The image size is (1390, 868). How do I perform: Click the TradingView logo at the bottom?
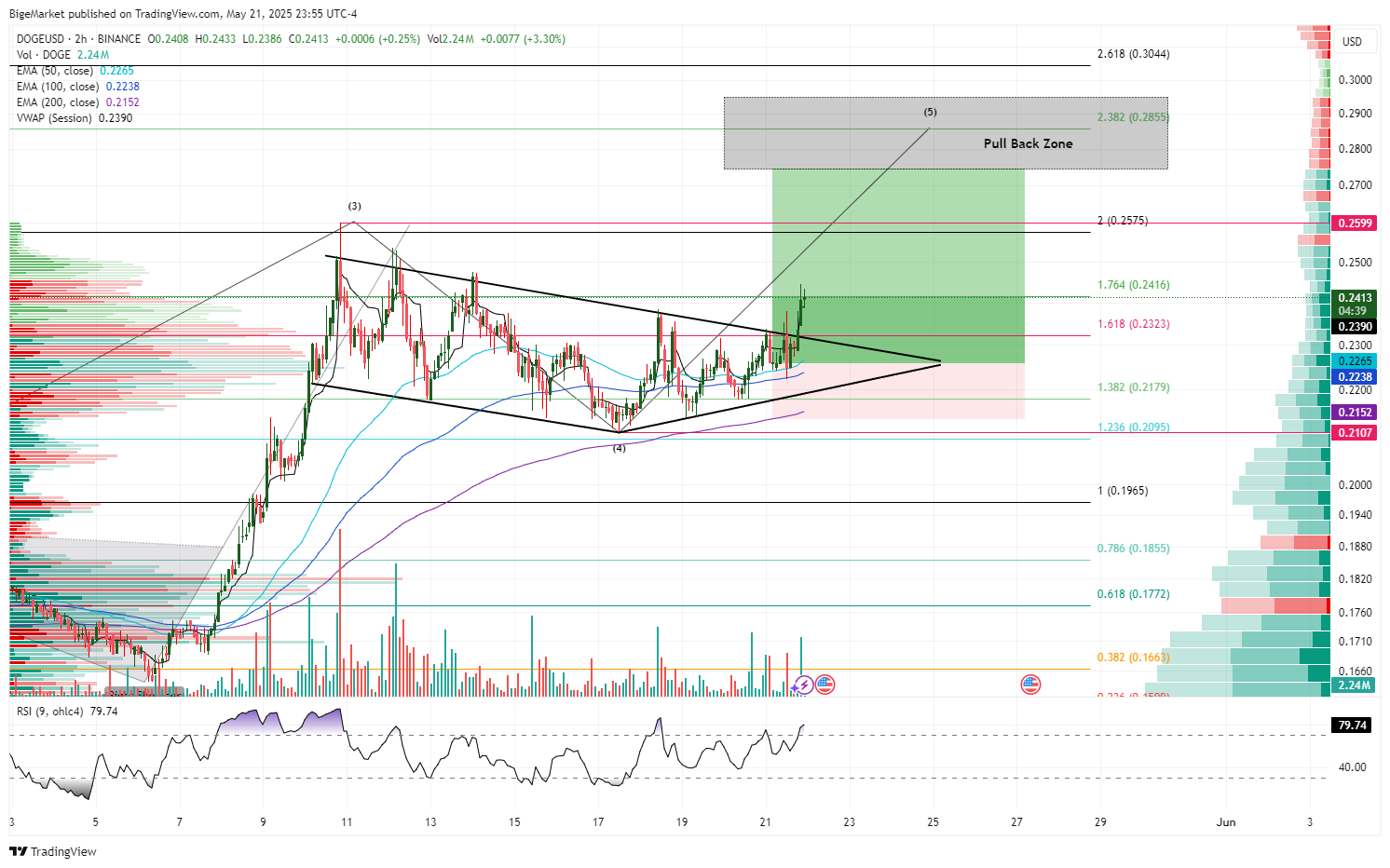point(53,851)
